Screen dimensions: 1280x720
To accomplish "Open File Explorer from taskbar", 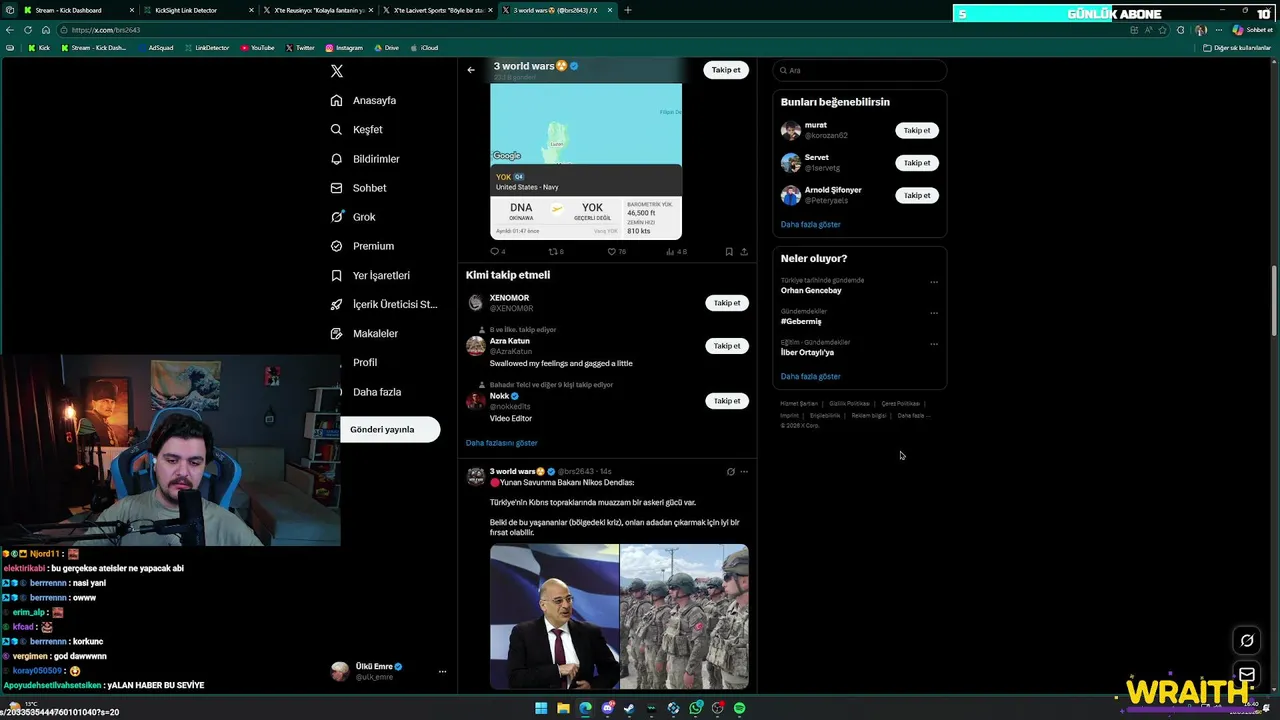I will pyautogui.click(x=563, y=708).
